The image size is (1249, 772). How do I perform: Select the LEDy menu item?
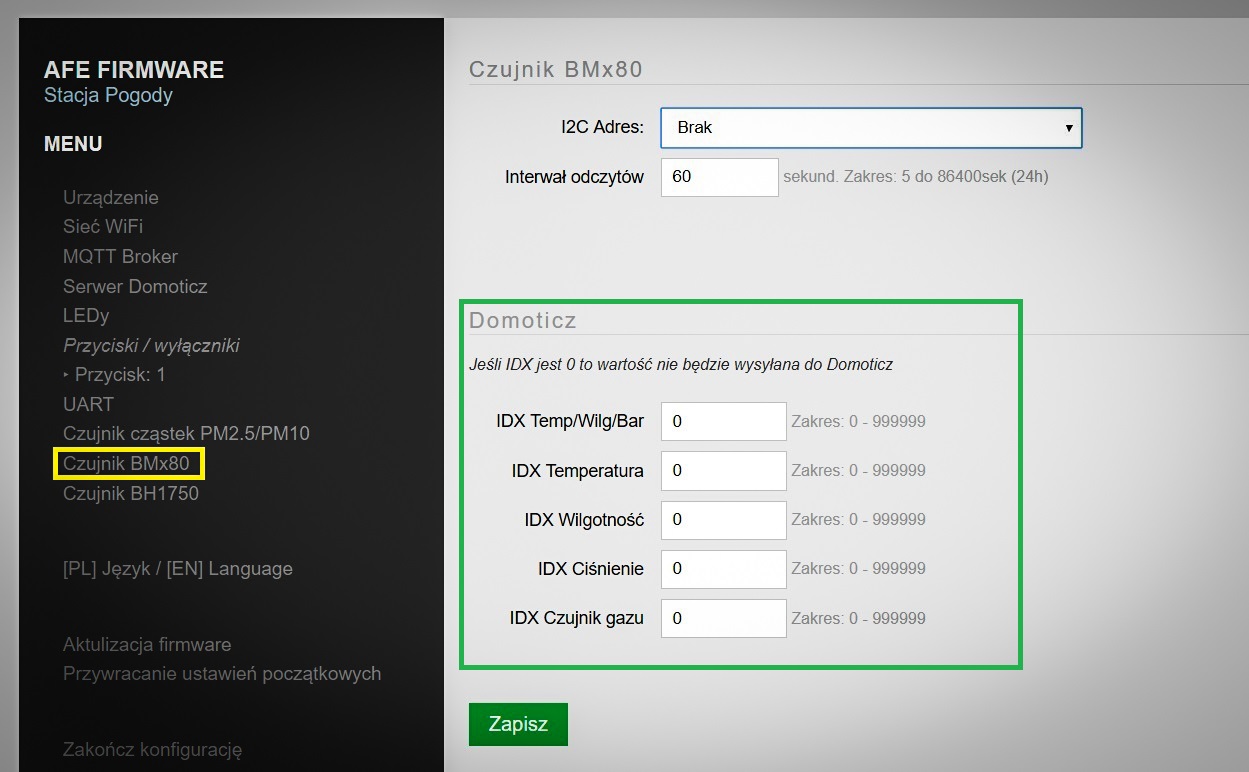coord(86,315)
